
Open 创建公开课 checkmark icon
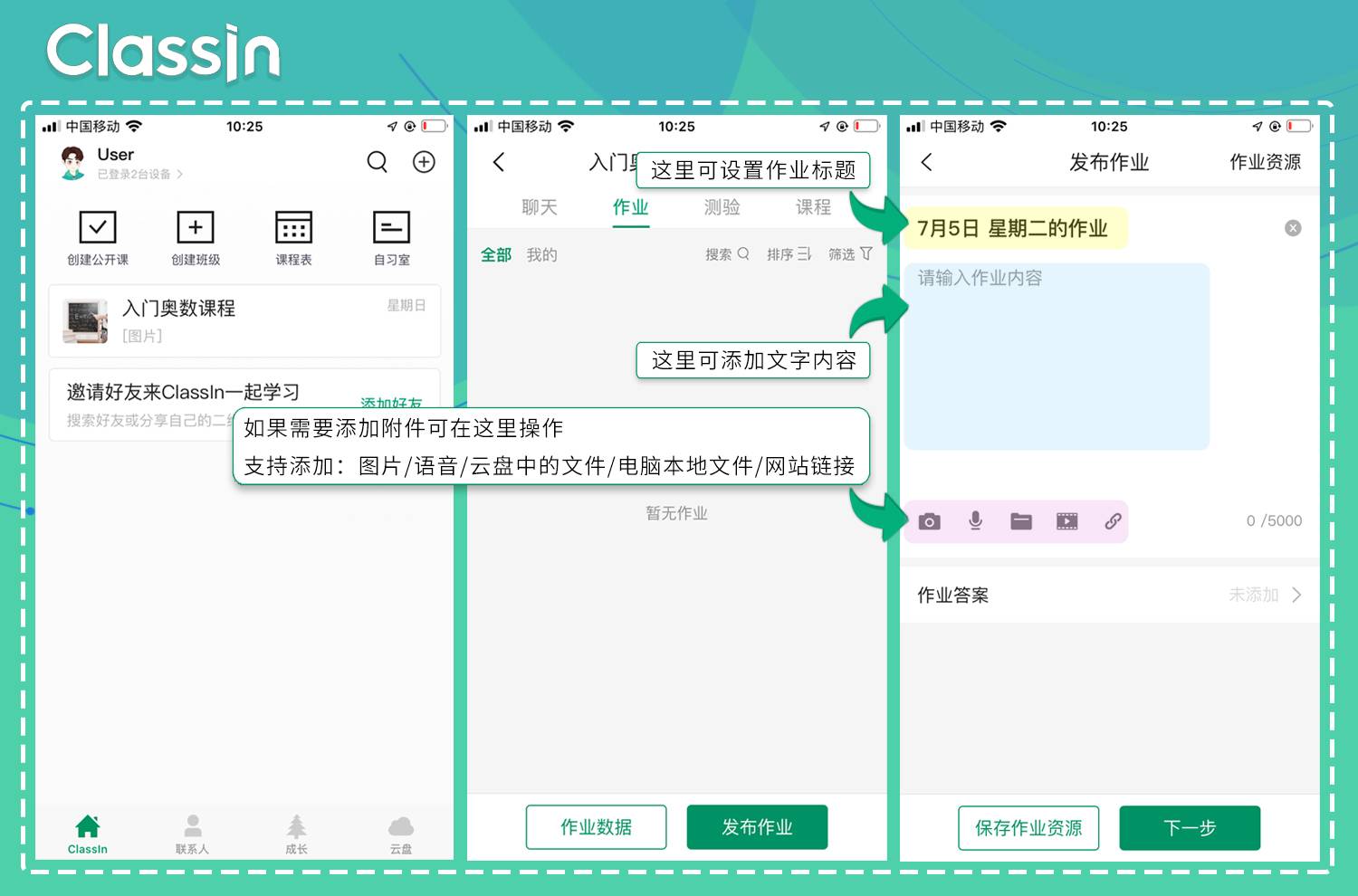click(98, 227)
